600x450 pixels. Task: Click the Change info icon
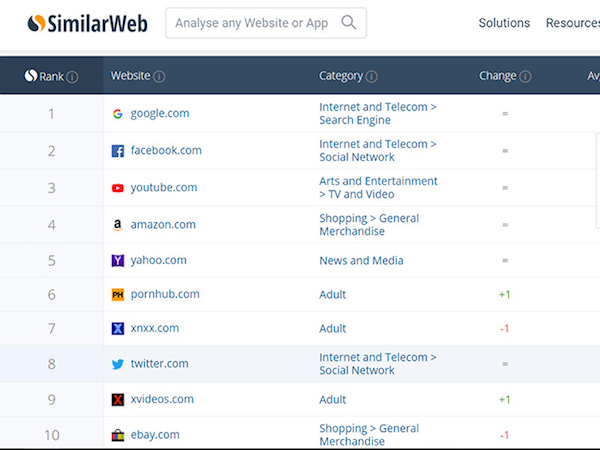point(525,77)
